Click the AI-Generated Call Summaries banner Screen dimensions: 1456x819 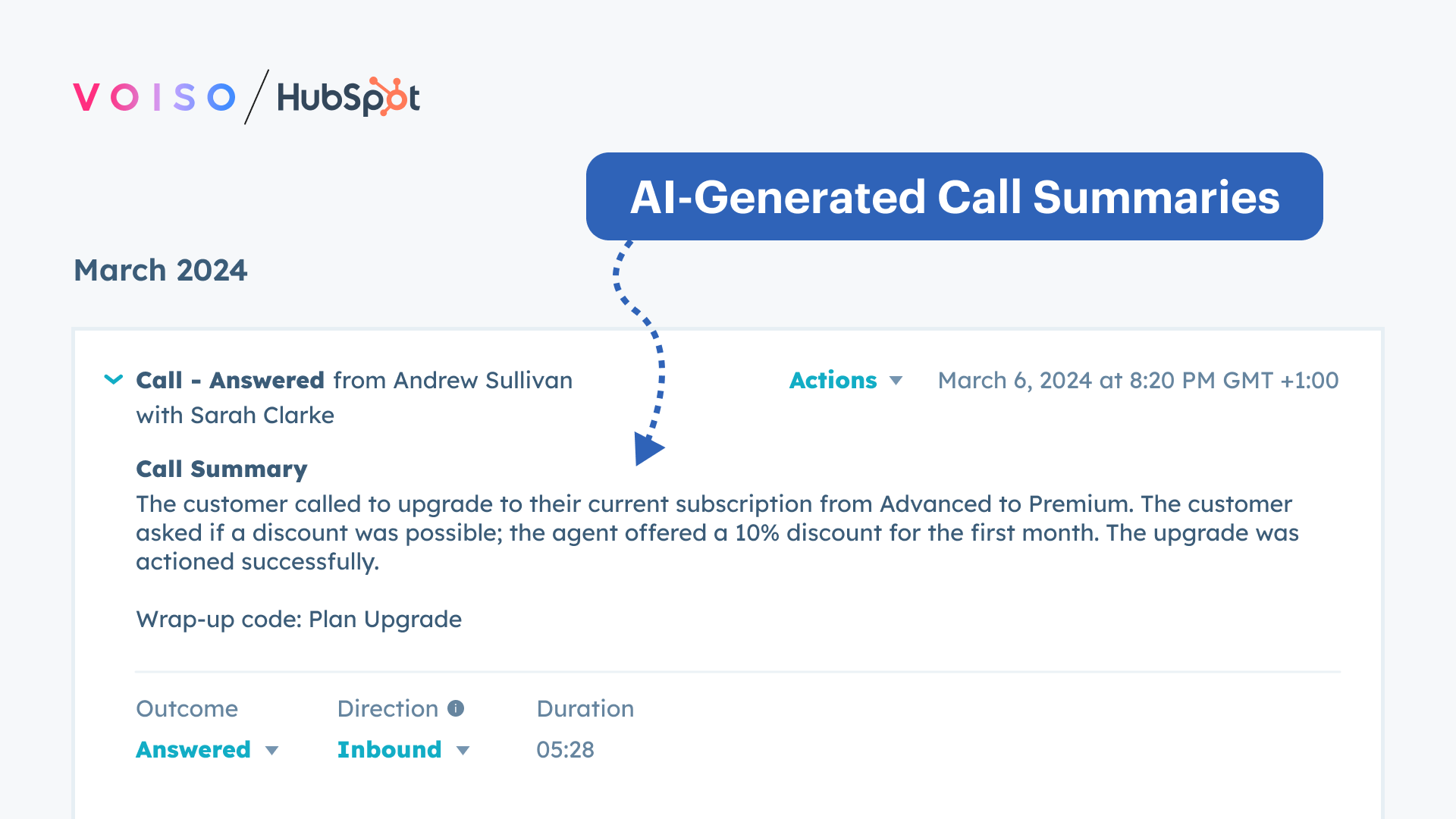click(x=954, y=196)
